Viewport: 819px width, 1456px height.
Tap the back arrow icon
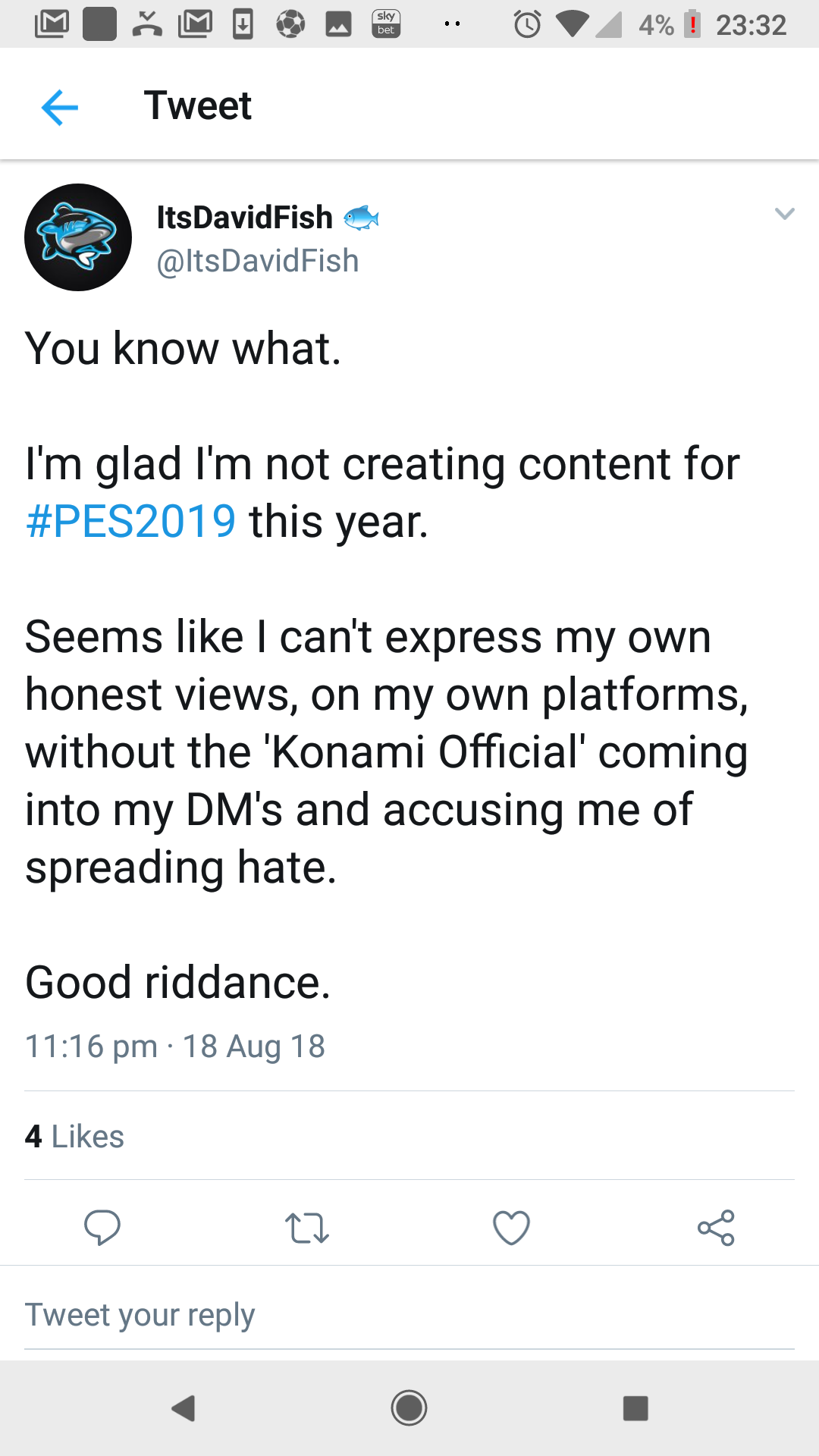click(60, 106)
